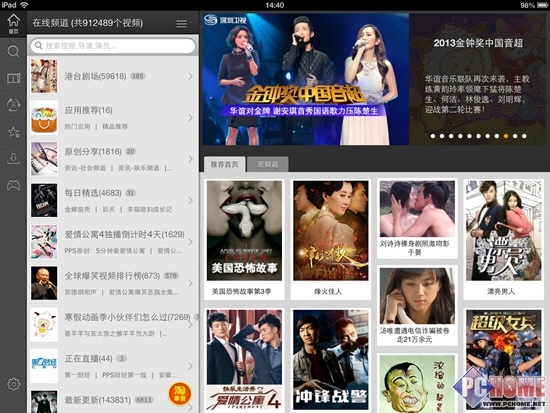This screenshot has height=413, width=550.
Task: Click the 郭德纲相声 sub-link
Action: (x=80, y=292)
